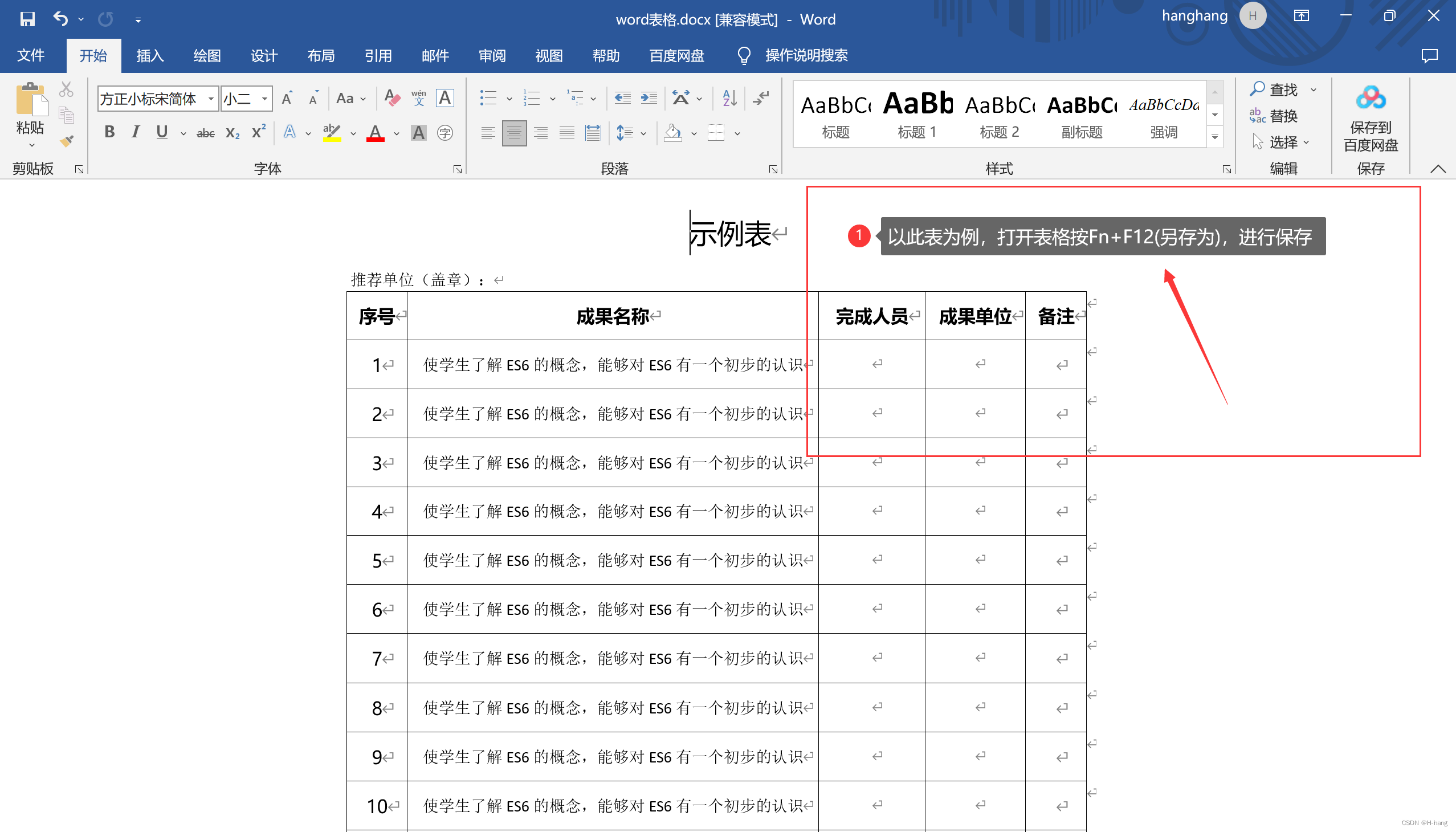
Task: Apply yellow text highlight color
Action: pyautogui.click(x=332, y=133)
